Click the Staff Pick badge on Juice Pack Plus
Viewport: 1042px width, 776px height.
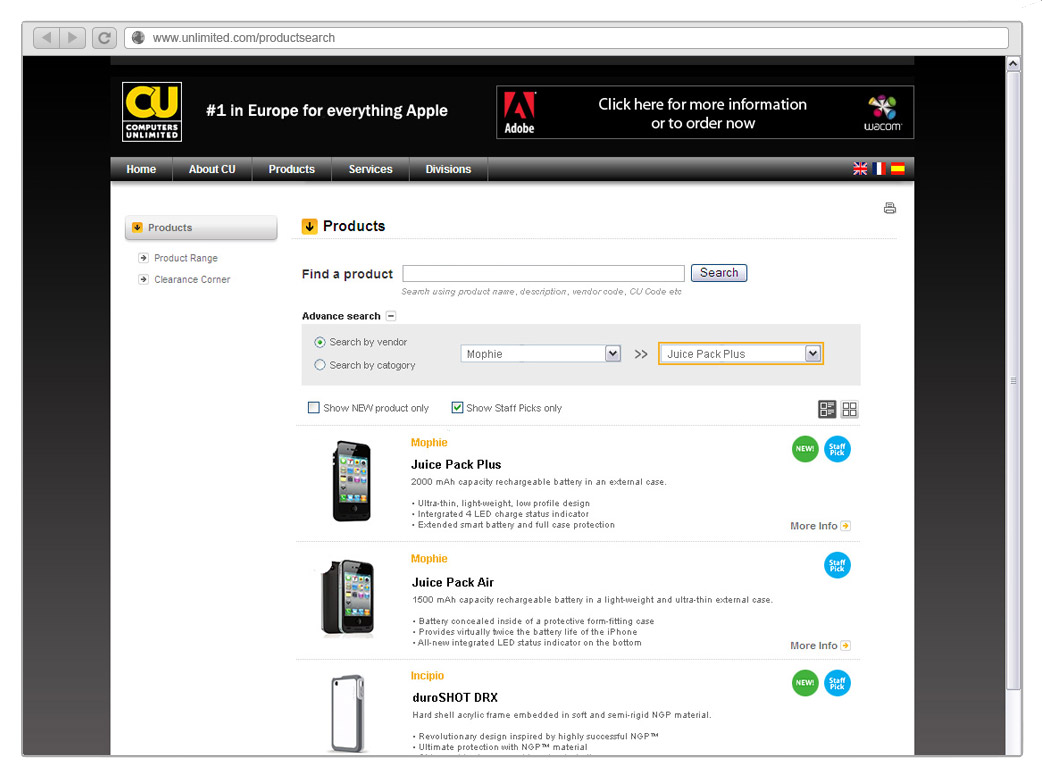tap(837, 449)
